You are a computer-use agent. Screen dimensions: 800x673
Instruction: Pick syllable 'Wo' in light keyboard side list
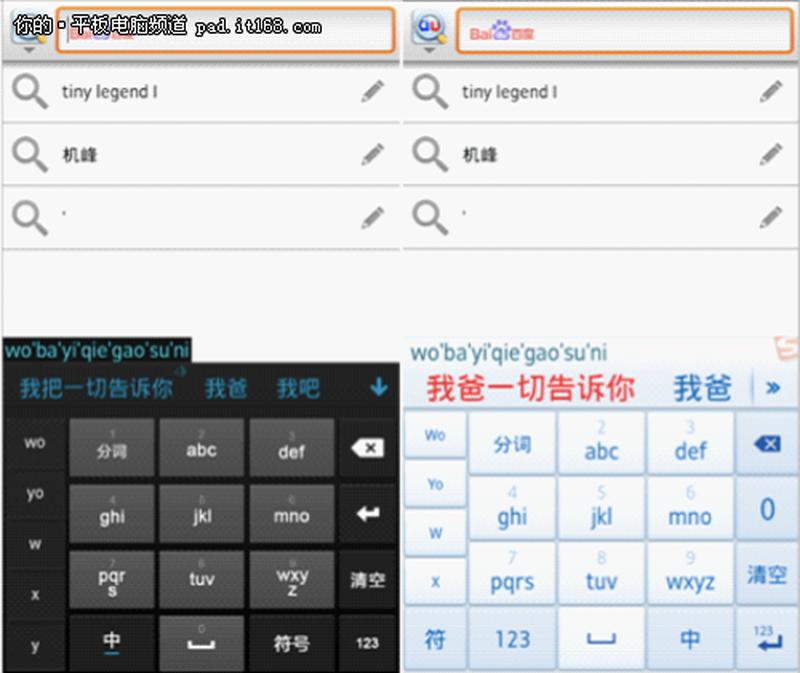(x=435, y=435)
